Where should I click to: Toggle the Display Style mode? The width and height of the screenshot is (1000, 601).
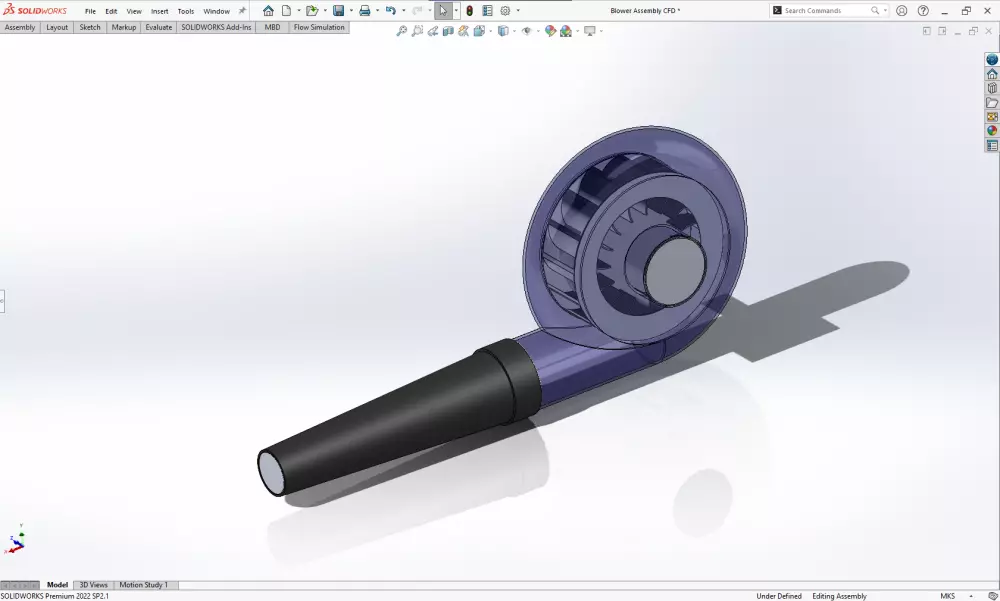[504, 31]
